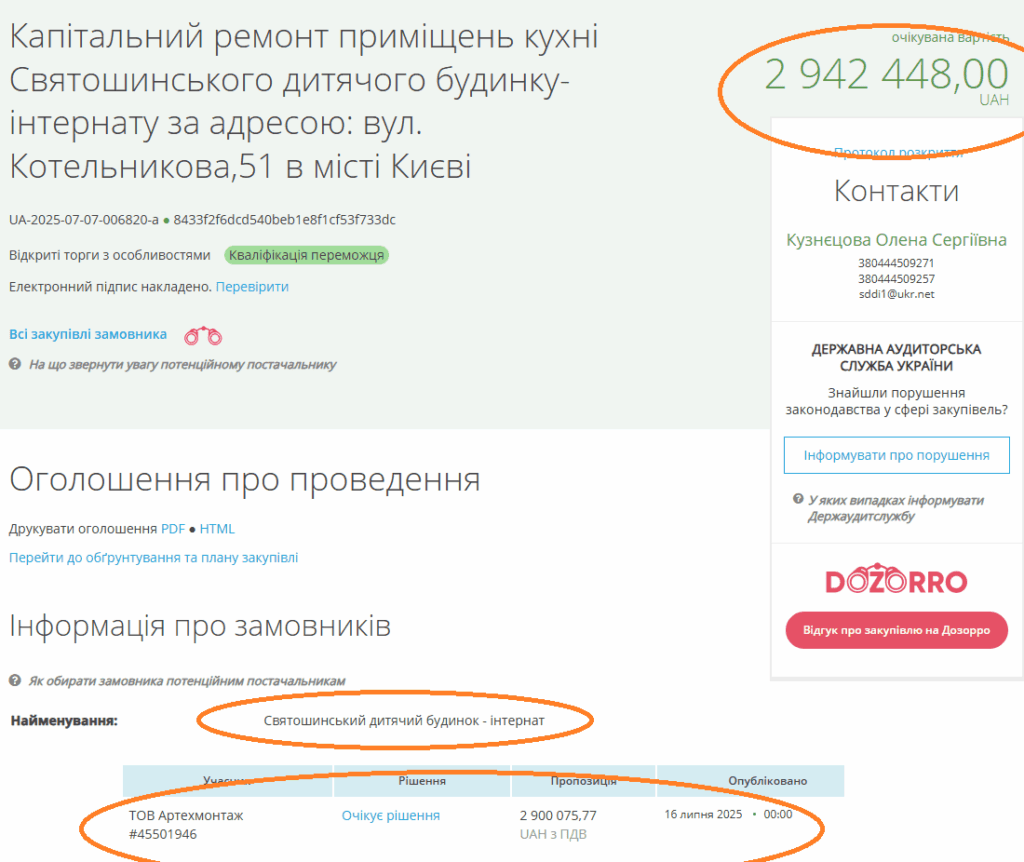Open На що звернути увагу потенційному постачальнику hint
1024x862 pixels.
(183, 364)
